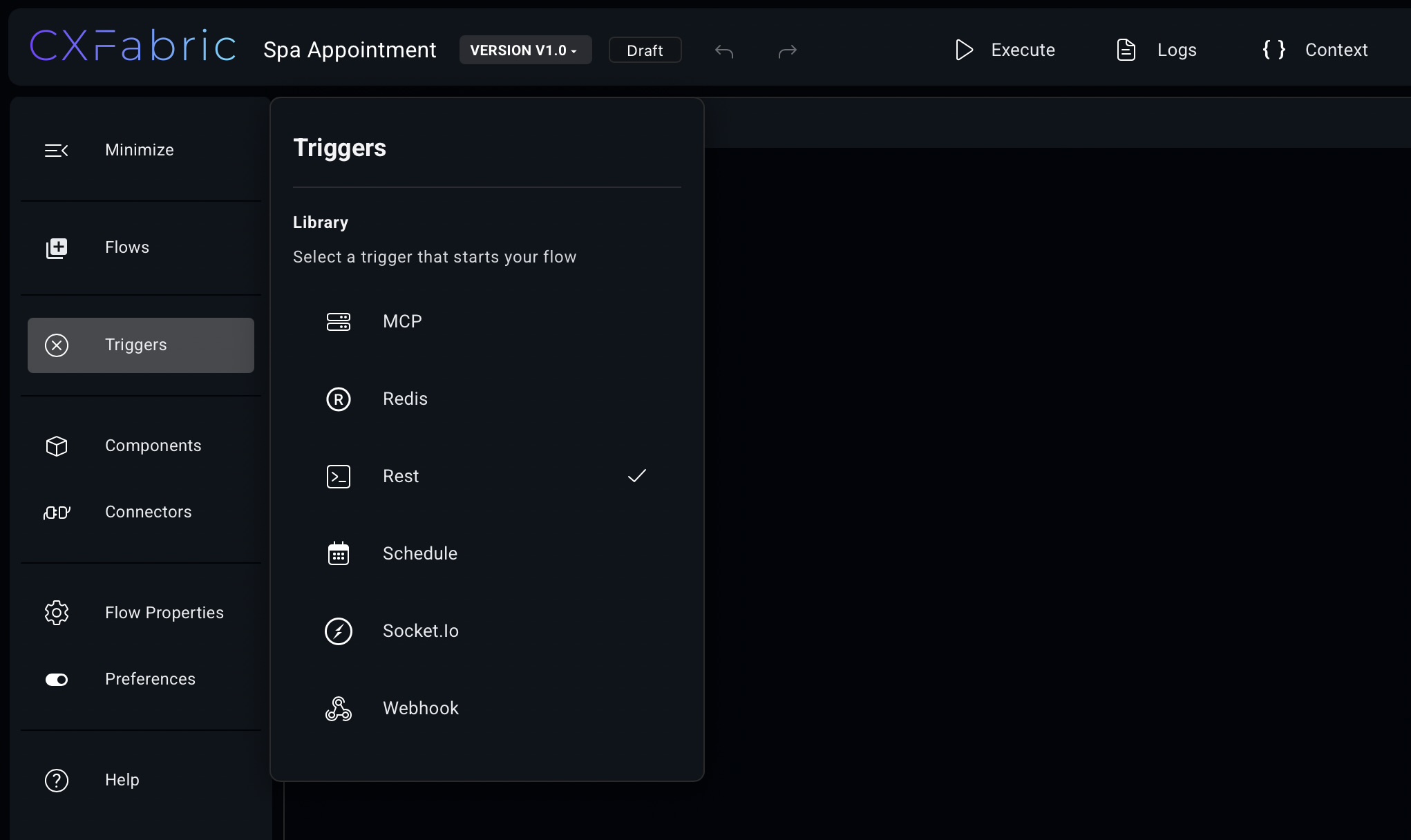1411x840 pixels.
Task: Click the Redis circled R icon
Action: click(339, 399)
